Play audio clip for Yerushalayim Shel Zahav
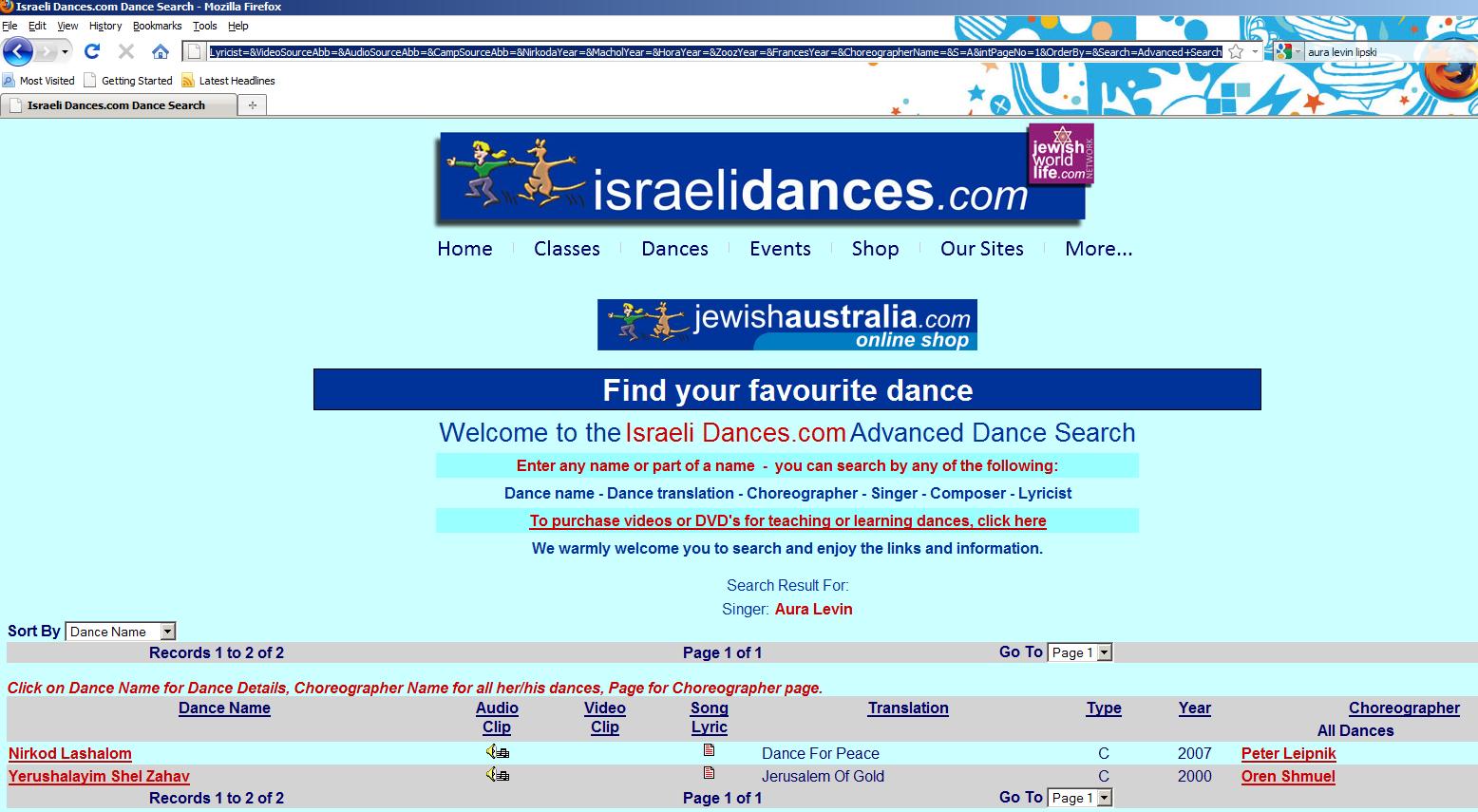Screen dimensions: 1478x812 point(497,775)
